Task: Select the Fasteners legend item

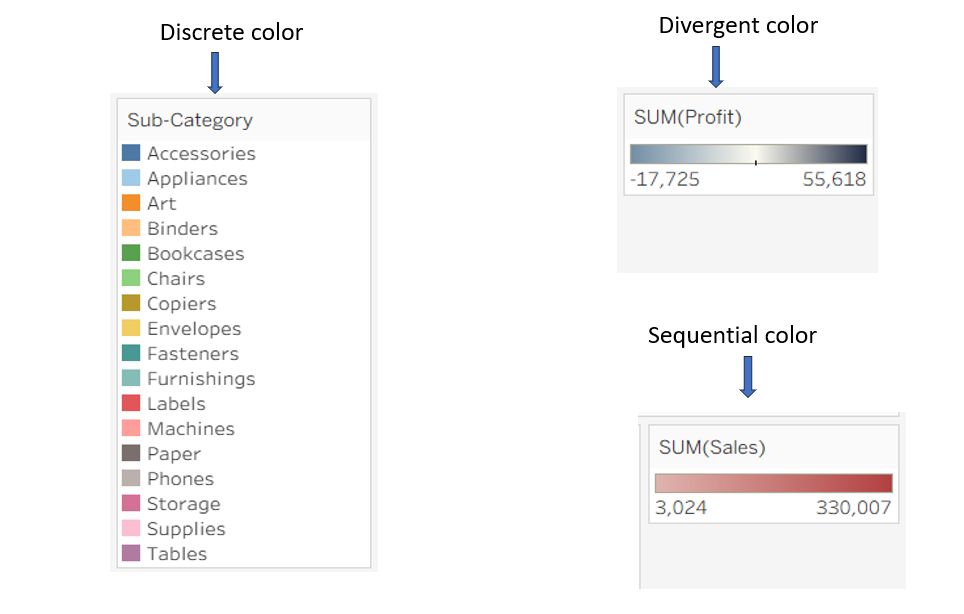Action: coord(193,353)
